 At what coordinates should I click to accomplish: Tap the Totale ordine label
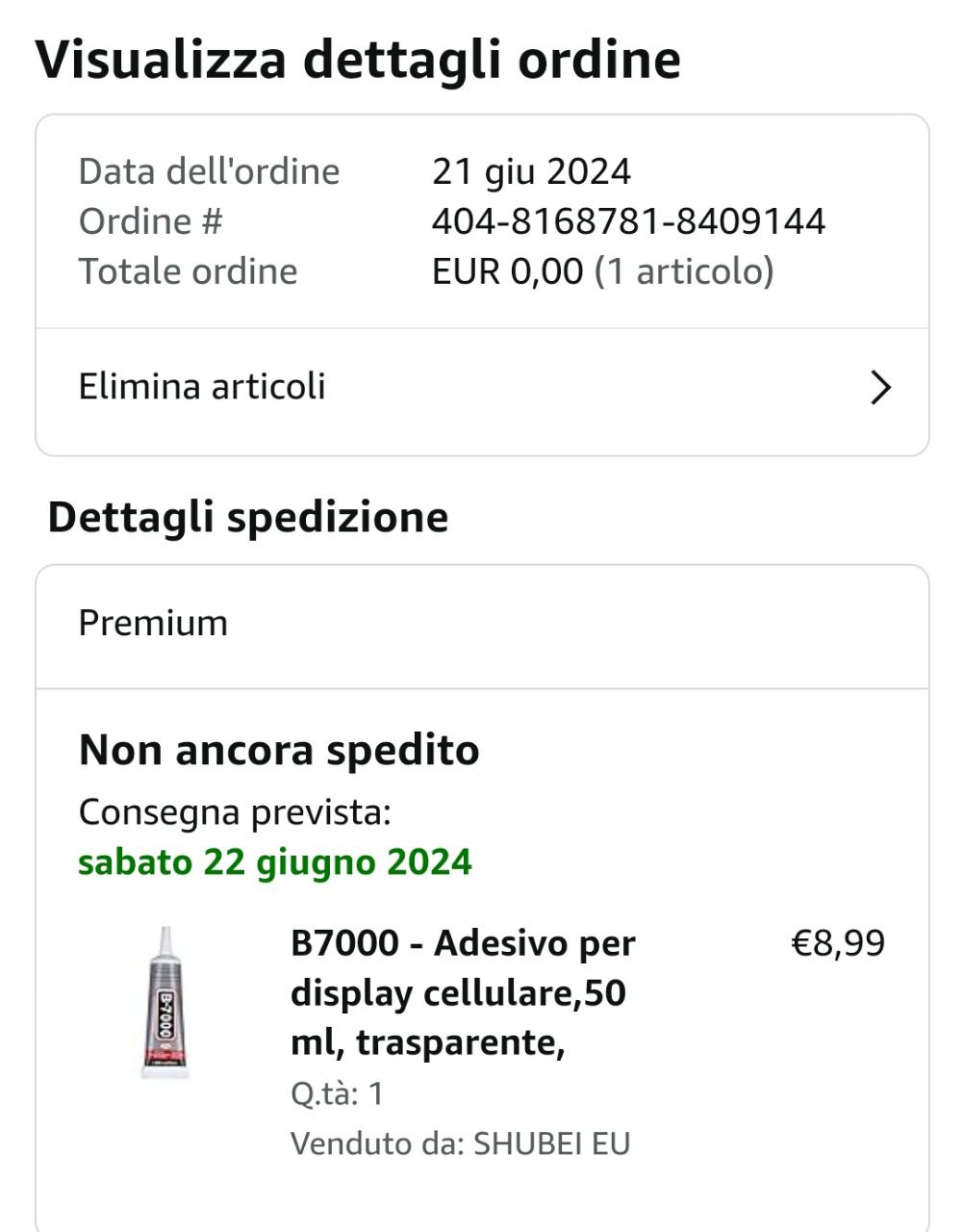188,271
